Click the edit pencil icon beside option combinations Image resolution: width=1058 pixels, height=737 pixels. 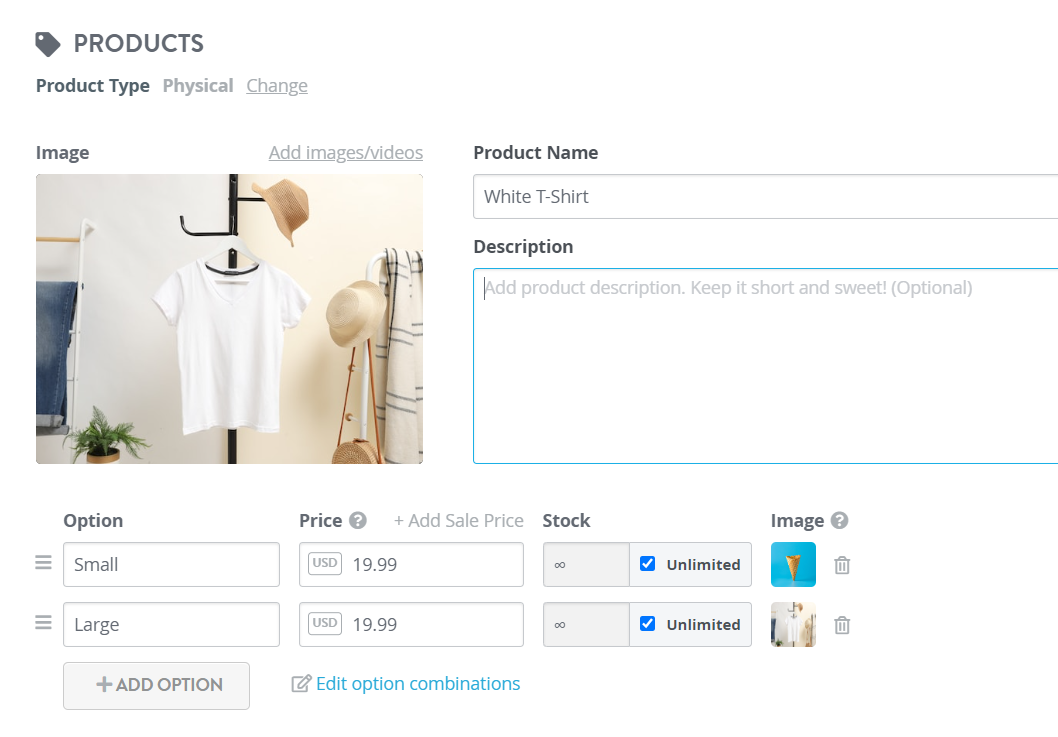[x=301, y=684]
